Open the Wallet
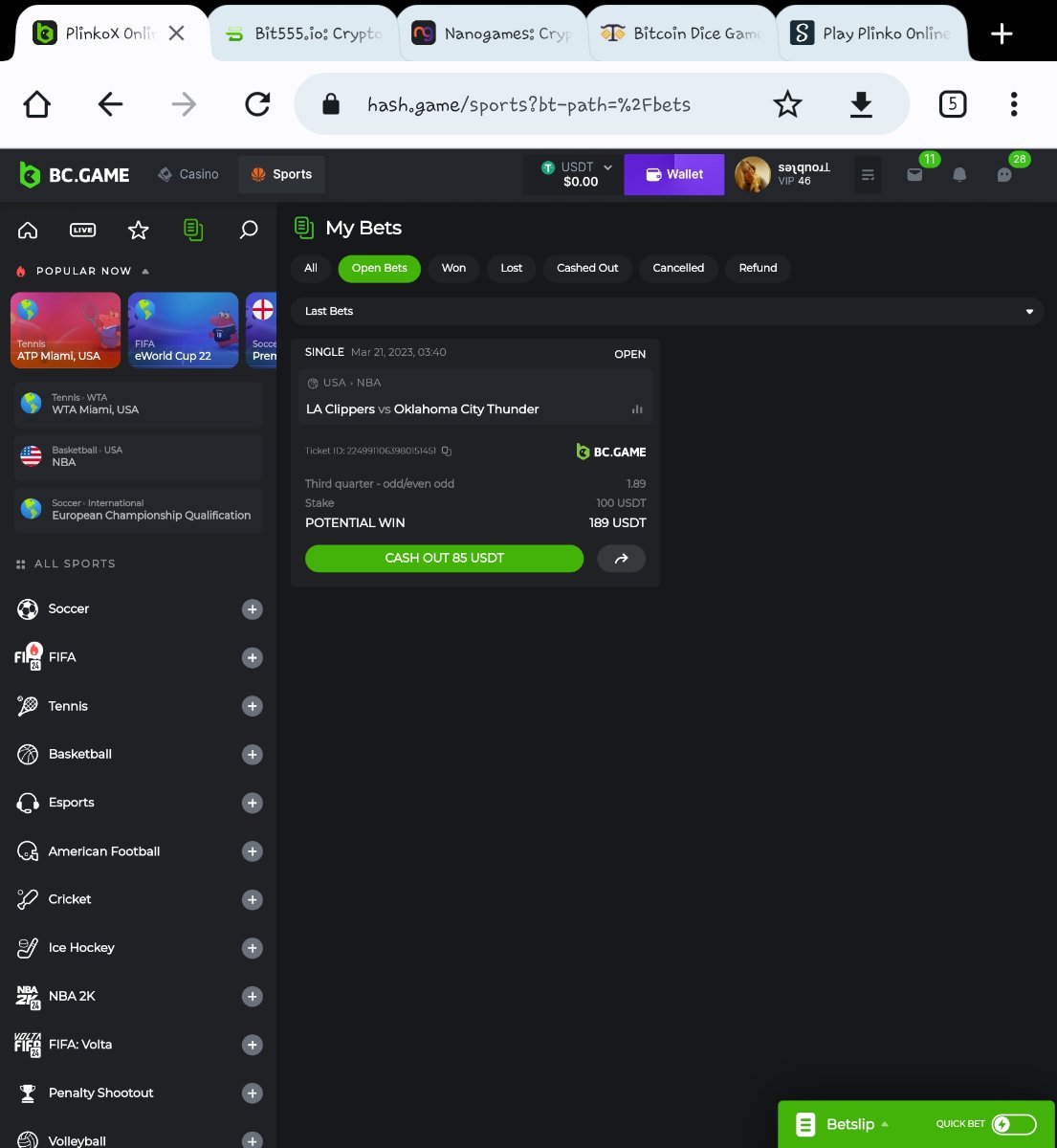Image resolution: width=1057 pixels, height=1148 pixels. pyautogui.click(x=674, y=175)
